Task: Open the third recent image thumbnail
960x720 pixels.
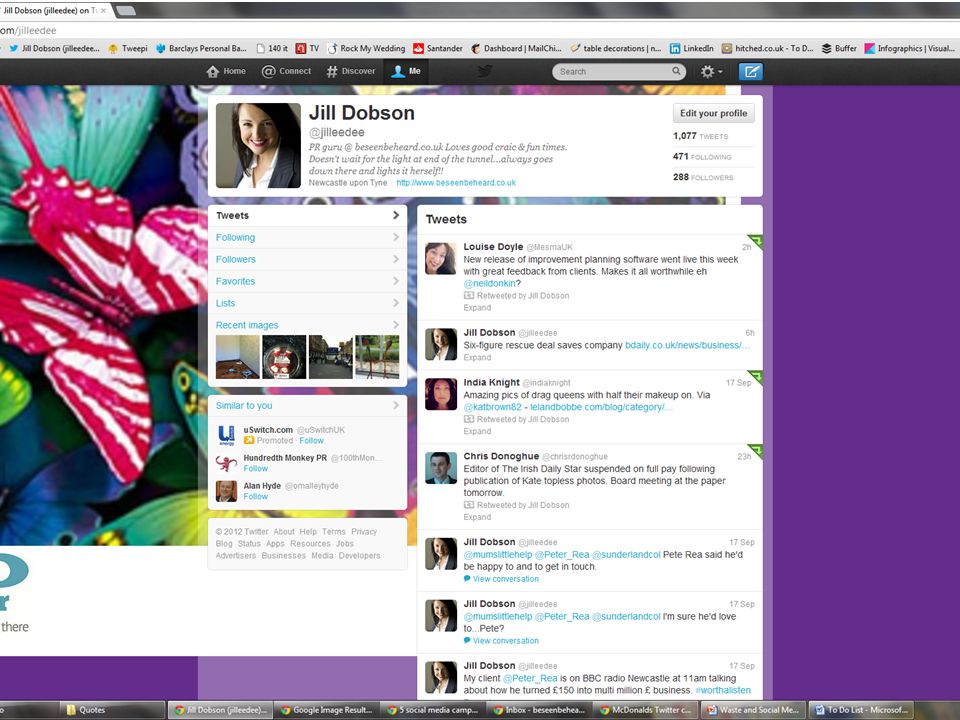Action: (331, 357)
